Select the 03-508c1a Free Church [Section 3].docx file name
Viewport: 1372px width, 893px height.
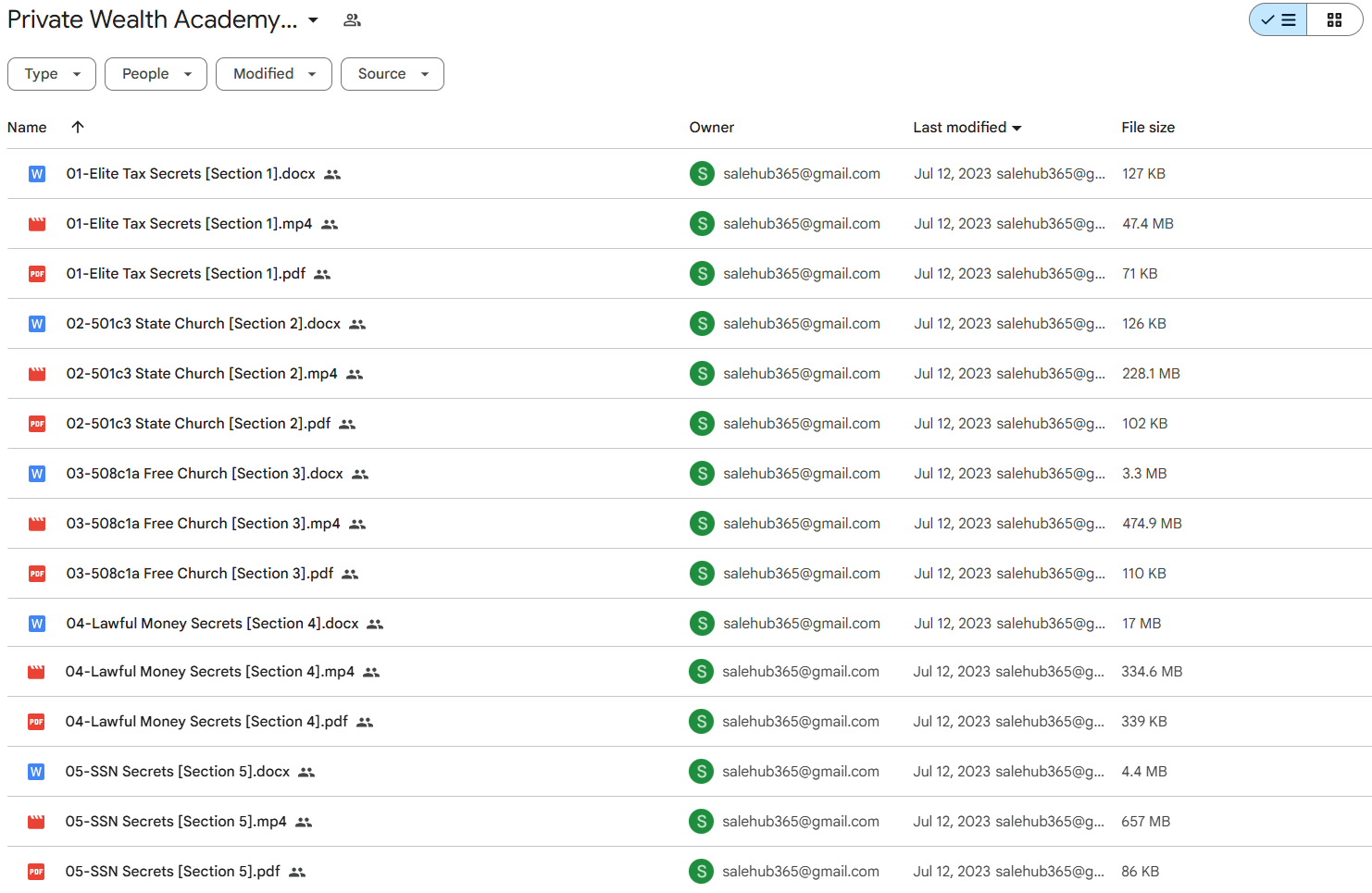point(205,474)
